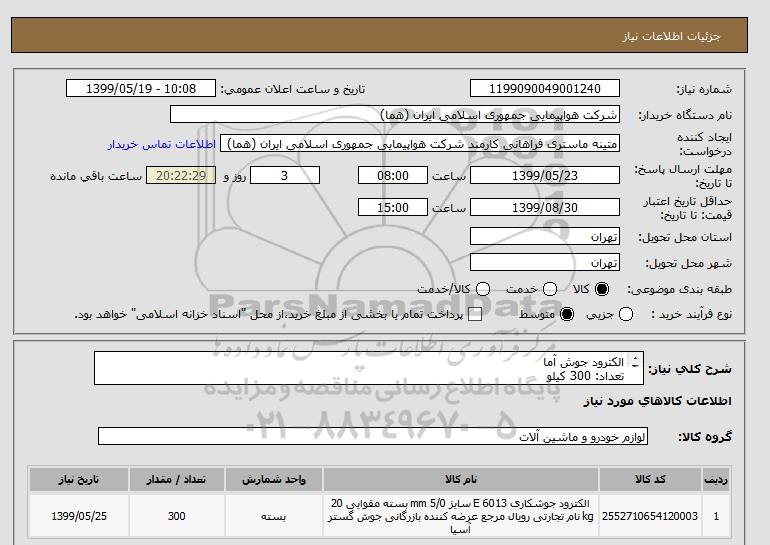Click the general description text area الکترود جوش آما
The image size is (770, 545).
click(368, 368)
